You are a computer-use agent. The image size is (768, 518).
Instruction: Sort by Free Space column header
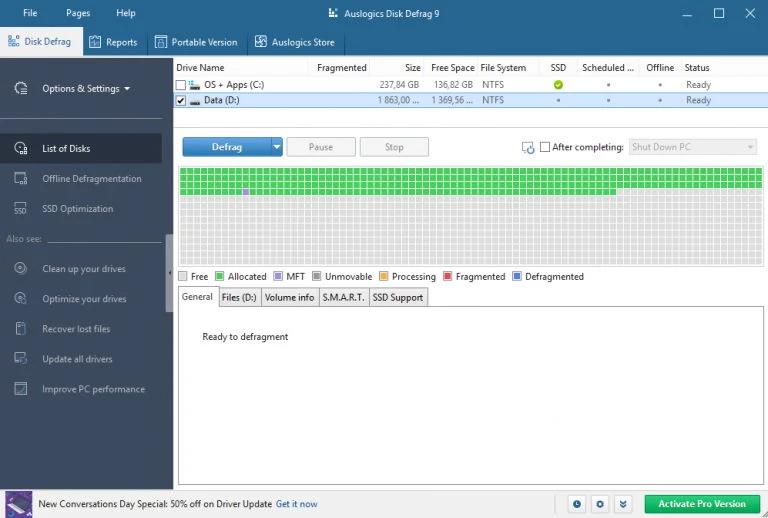453,68
